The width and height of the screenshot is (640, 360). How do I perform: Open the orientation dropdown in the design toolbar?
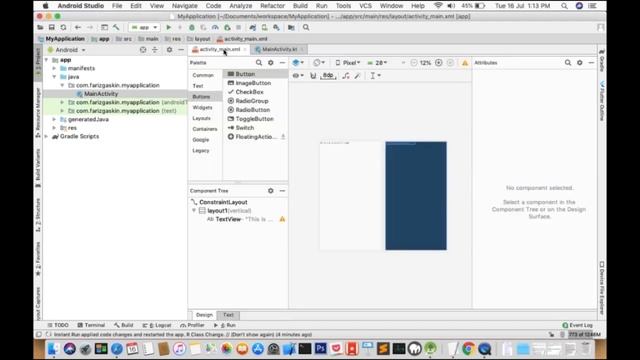(x=319, y=62)
